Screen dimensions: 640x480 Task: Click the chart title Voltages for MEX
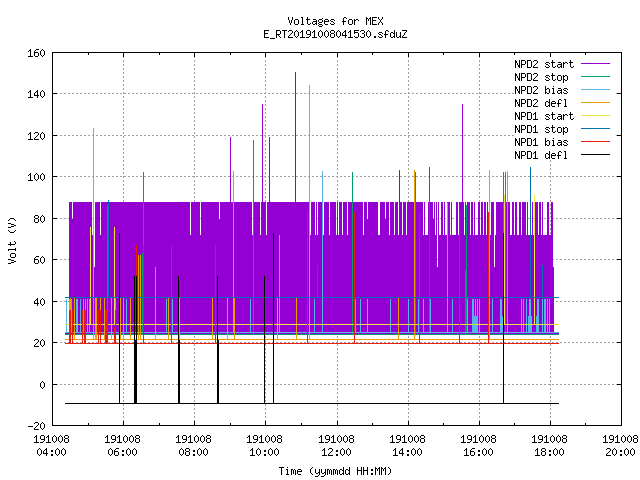[x=336, y=21]
